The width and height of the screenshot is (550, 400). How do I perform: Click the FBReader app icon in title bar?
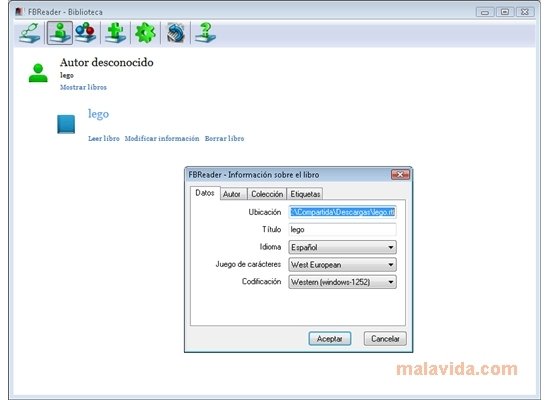19,12
